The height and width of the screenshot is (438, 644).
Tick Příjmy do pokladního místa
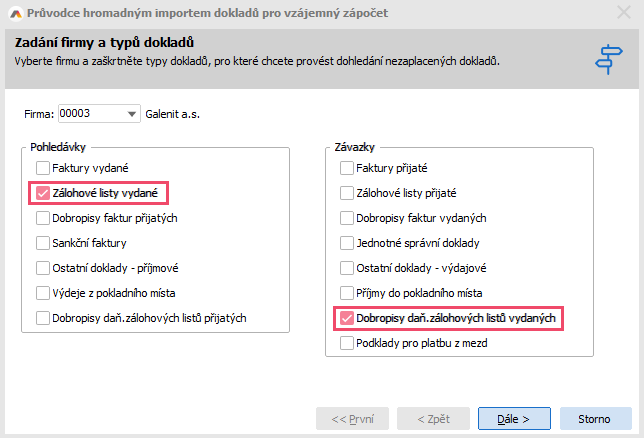(347, 293)
